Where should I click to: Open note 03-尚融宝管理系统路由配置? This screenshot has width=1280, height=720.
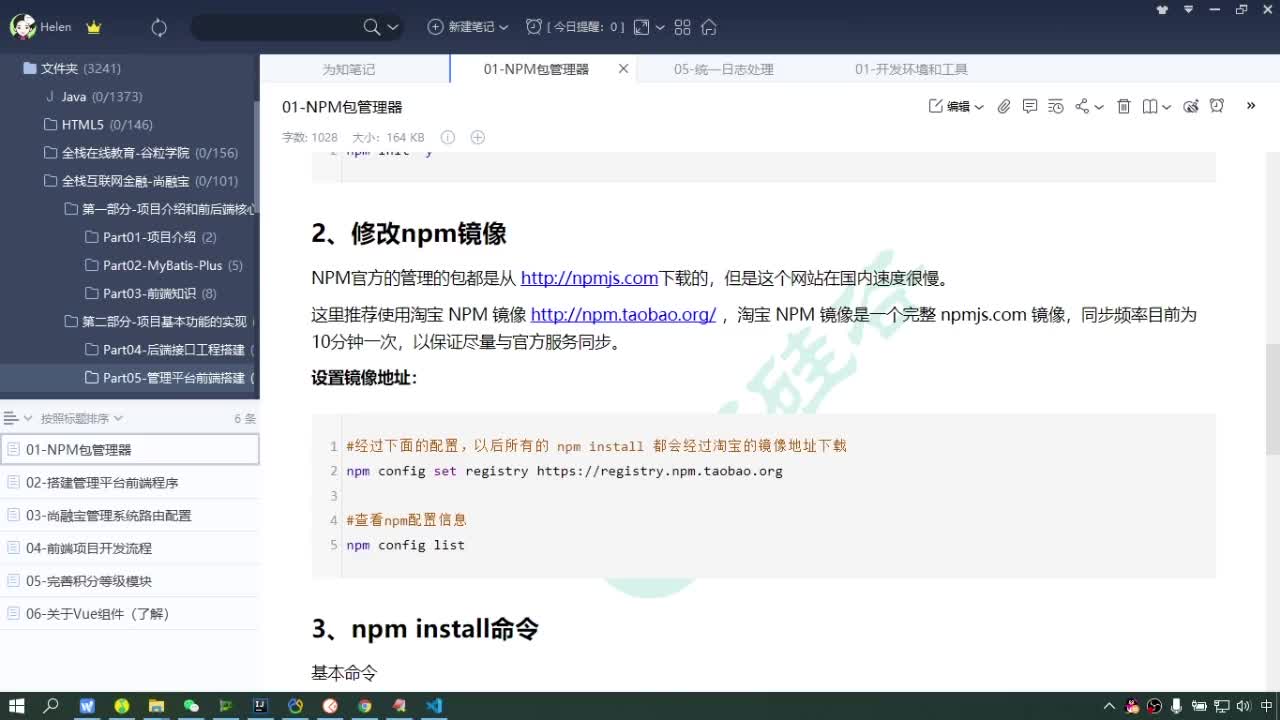tap(130, 515)
